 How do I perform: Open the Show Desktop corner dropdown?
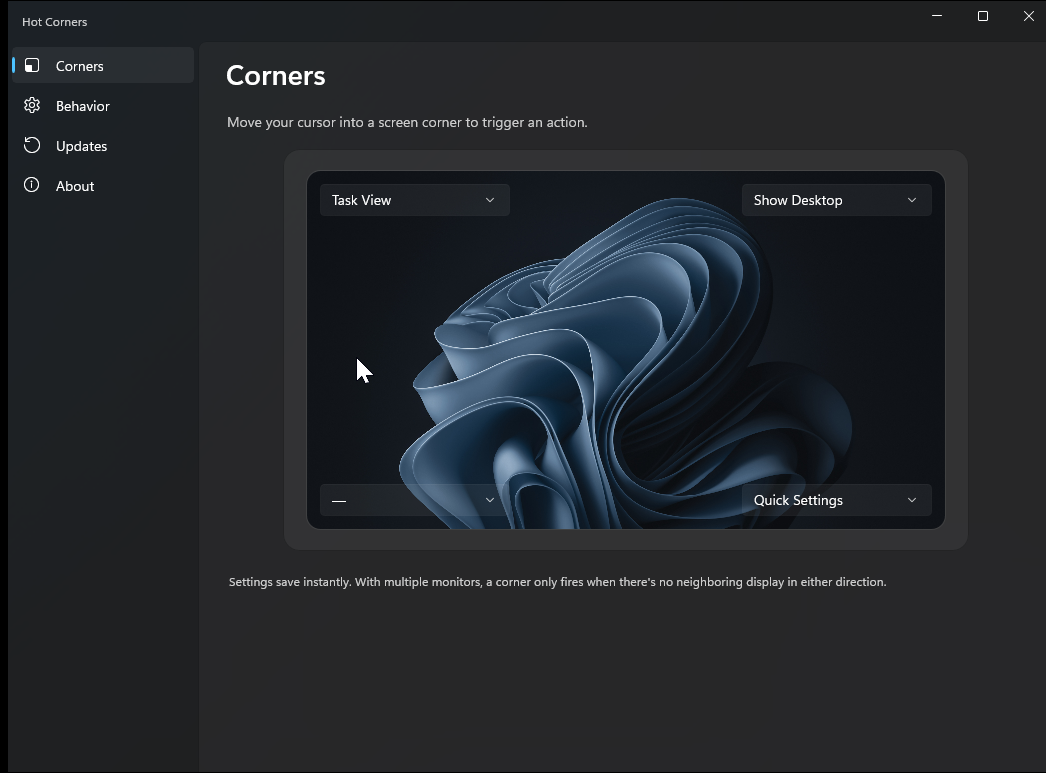837,200
